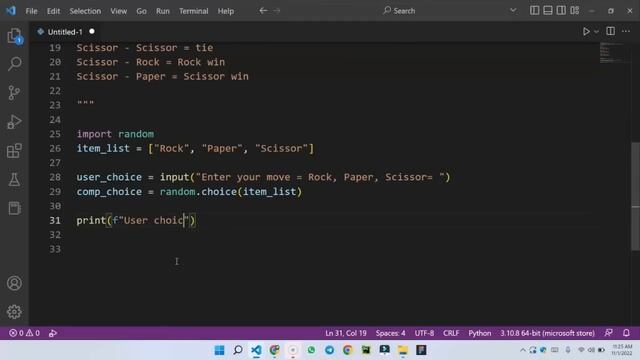Open the Edit menu

53,11
